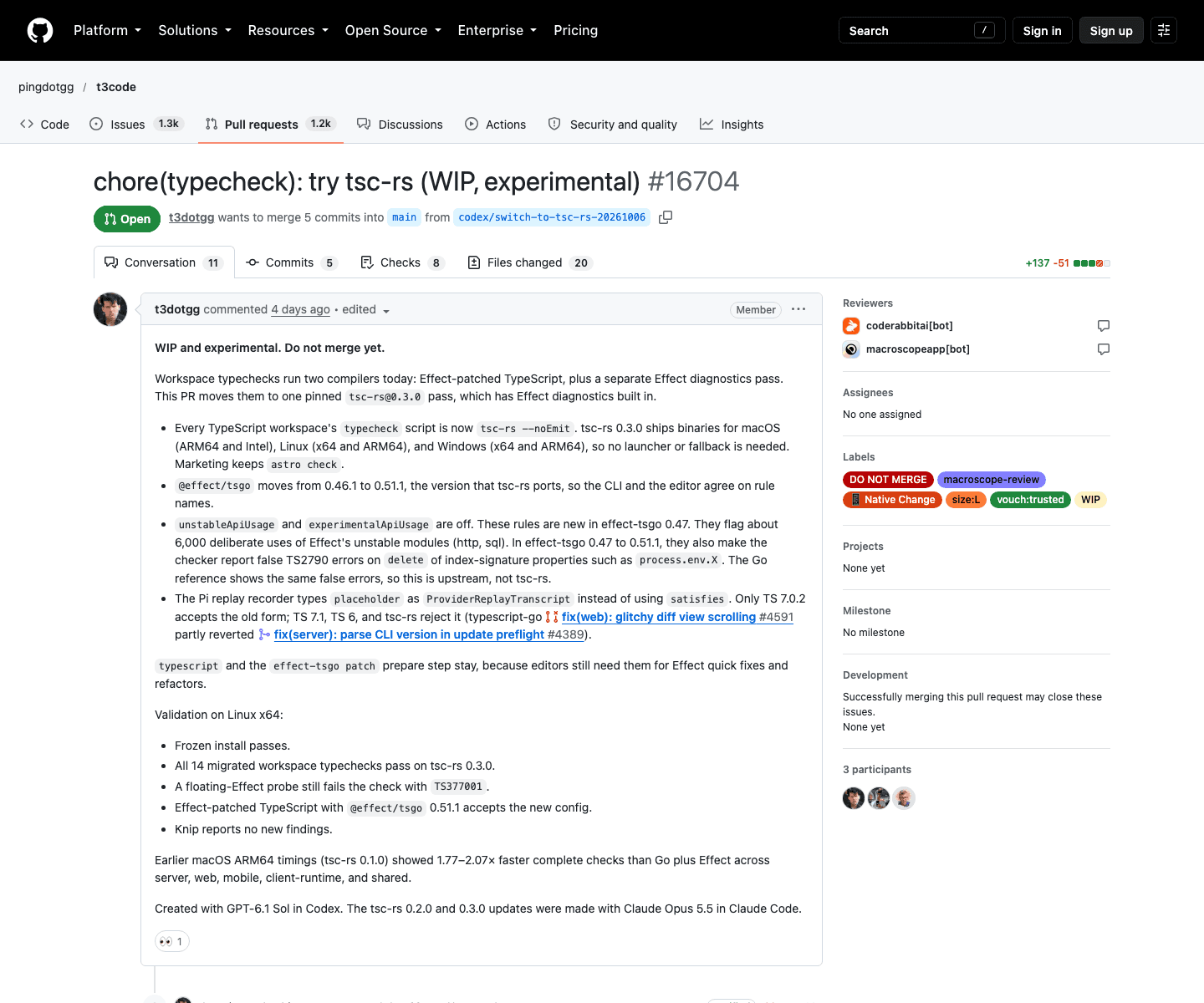
Task: Open the edited history dropdown arrow
Action: pos(386,311)
